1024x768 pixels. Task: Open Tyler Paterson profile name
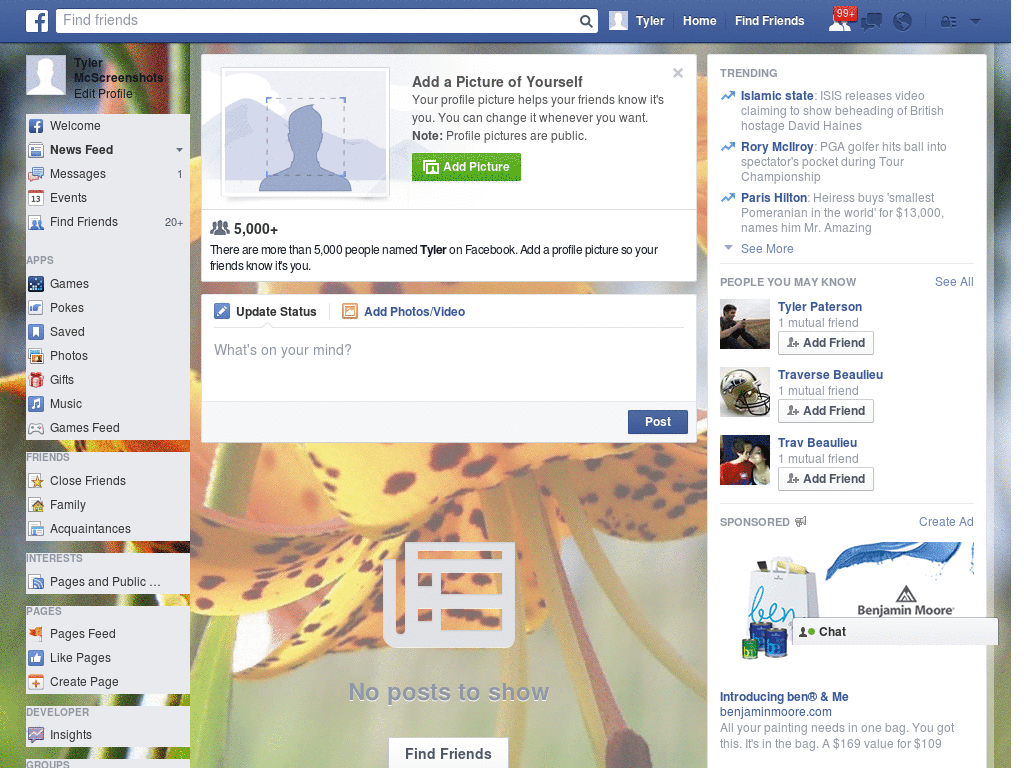point(820,307)
